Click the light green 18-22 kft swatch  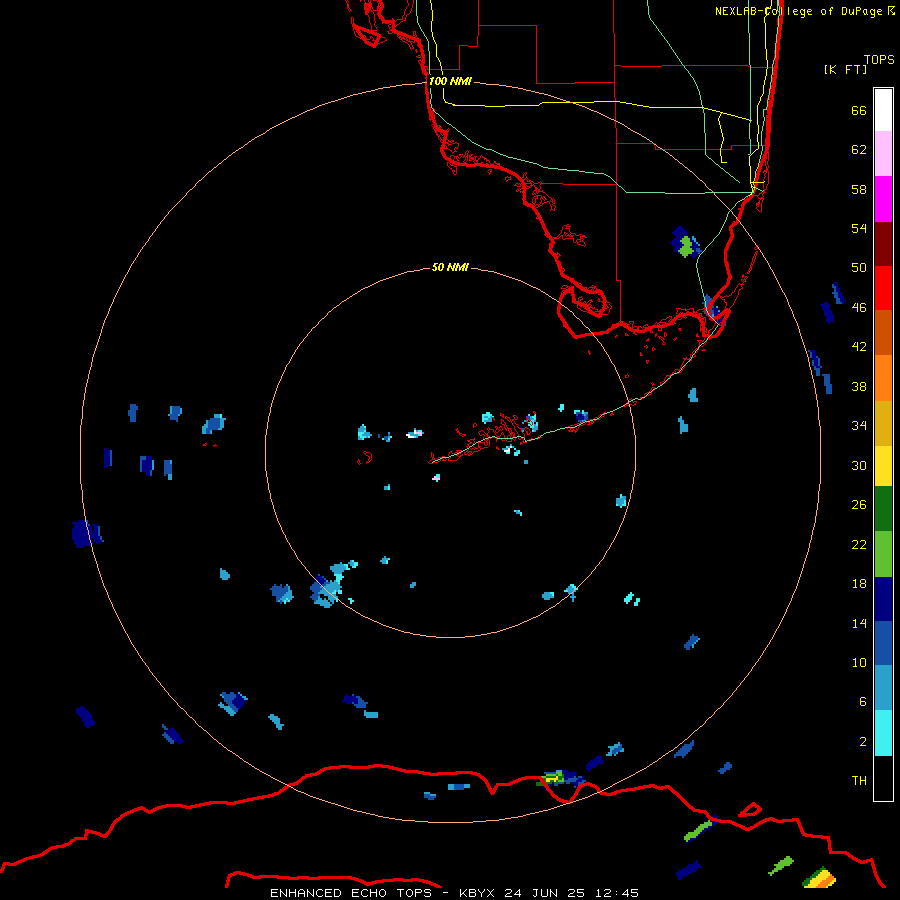pos(883,554)
